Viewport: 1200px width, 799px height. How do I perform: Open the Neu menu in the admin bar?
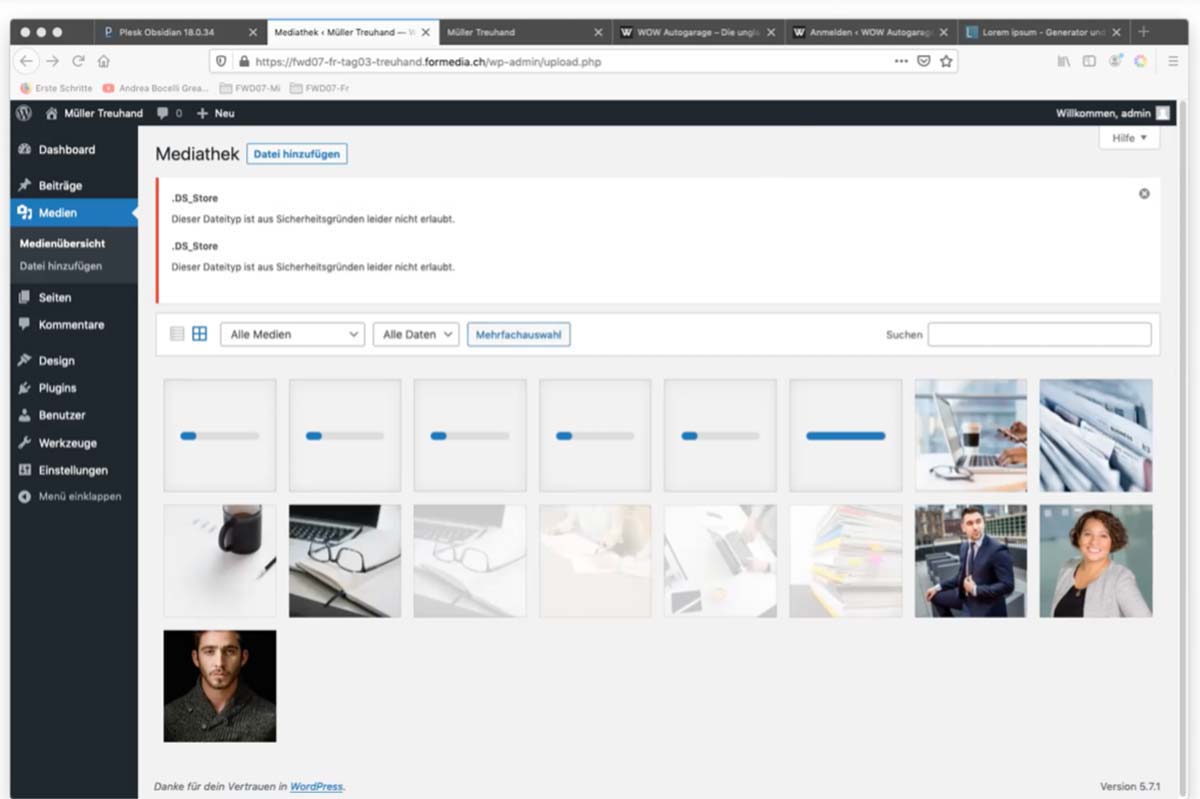click(x=214, y=113)
